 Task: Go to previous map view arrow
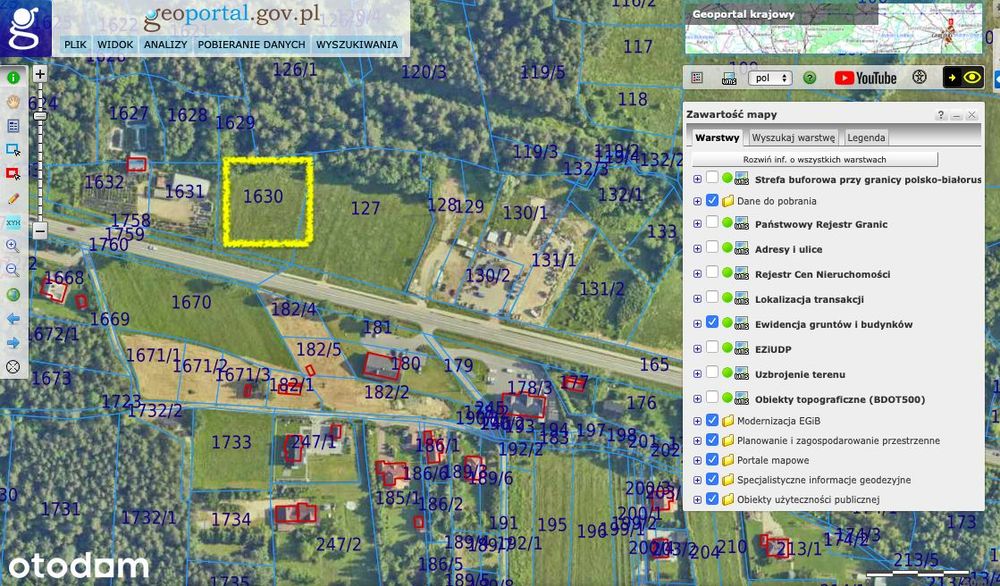click(x=13, y=319)
